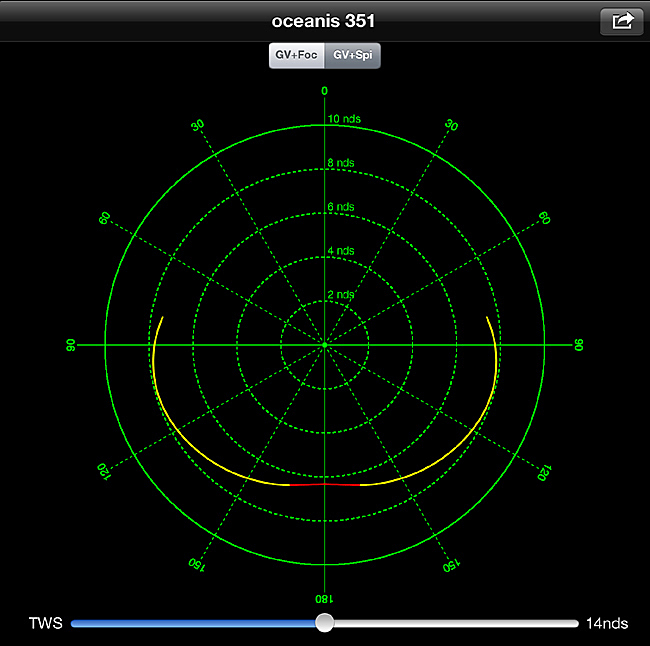The image size is (650, 646).
Task: Click the '0' angle label at top
Action: [325, 91]
